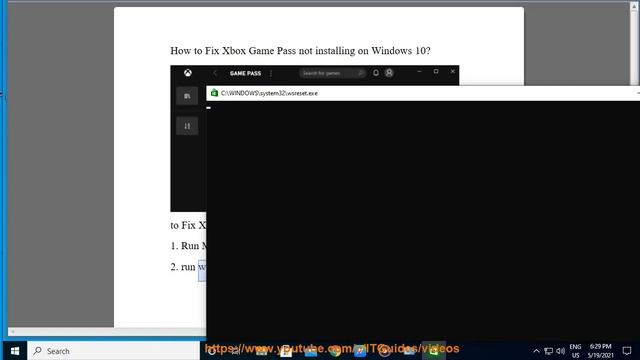
Task: Open the Action Center notification icon
Action: point(627,351)
